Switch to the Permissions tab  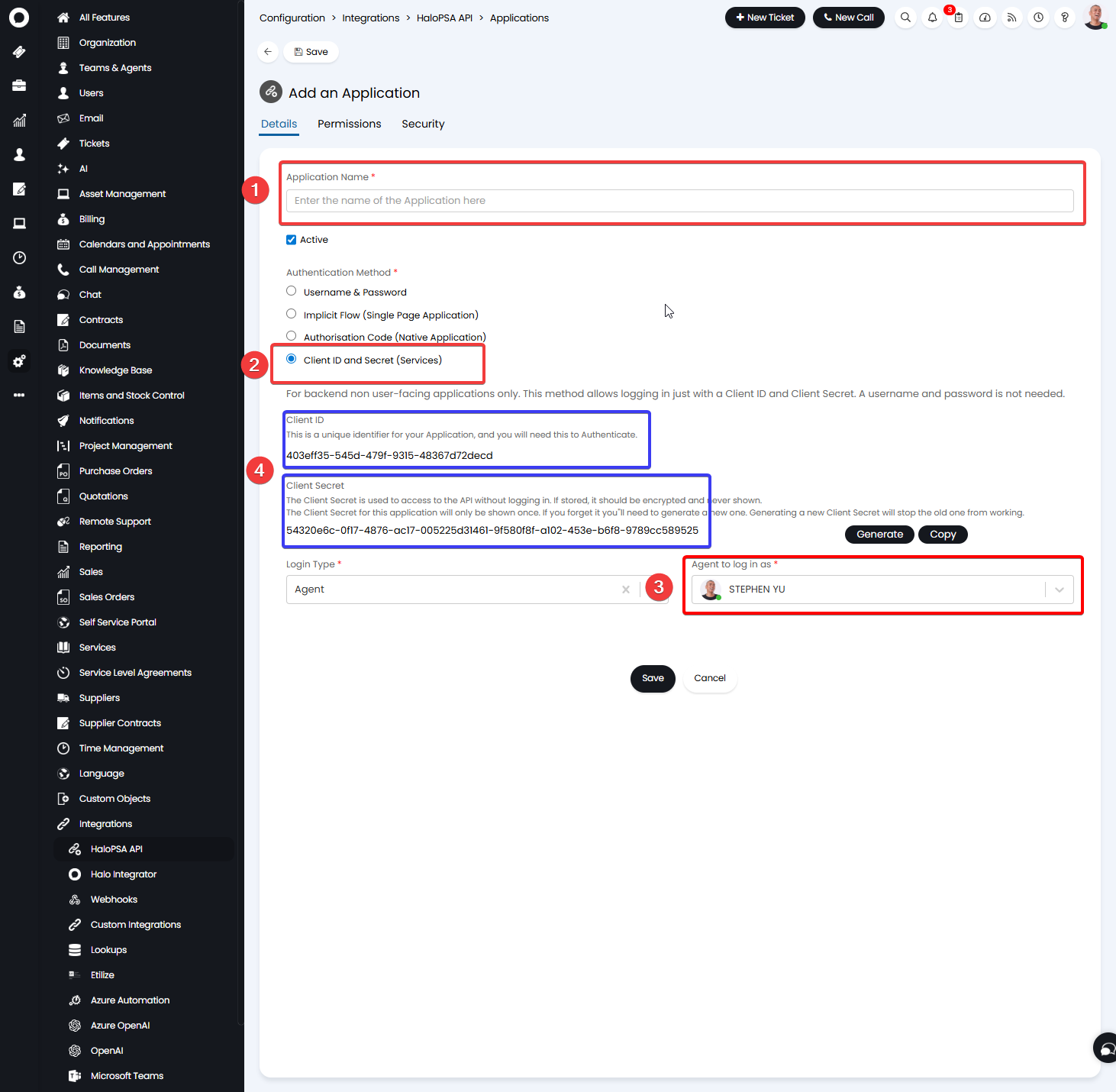point(350,124)
